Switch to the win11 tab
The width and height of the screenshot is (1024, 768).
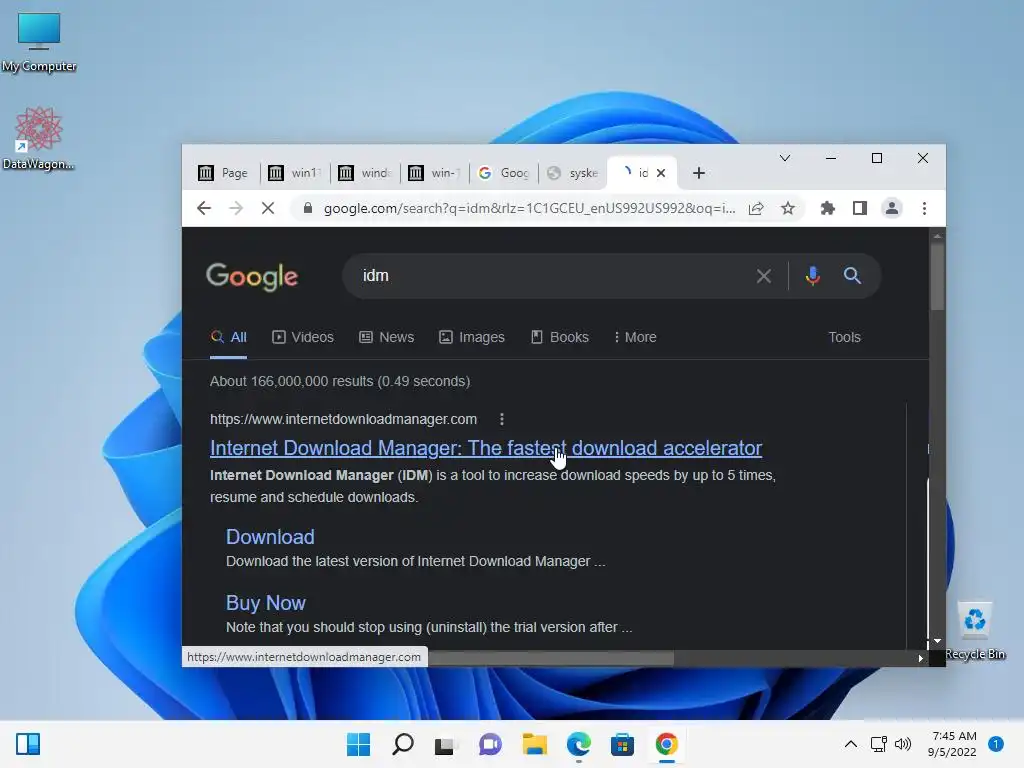(x=295, y=173)
